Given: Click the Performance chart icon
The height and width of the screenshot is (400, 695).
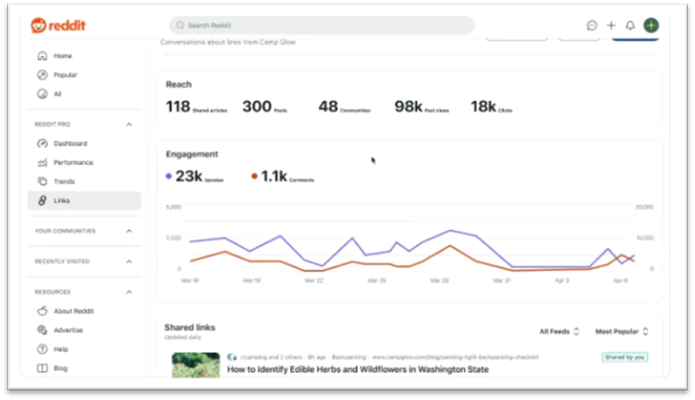Looking at the screenshot, I should click(x=42, y=162).
